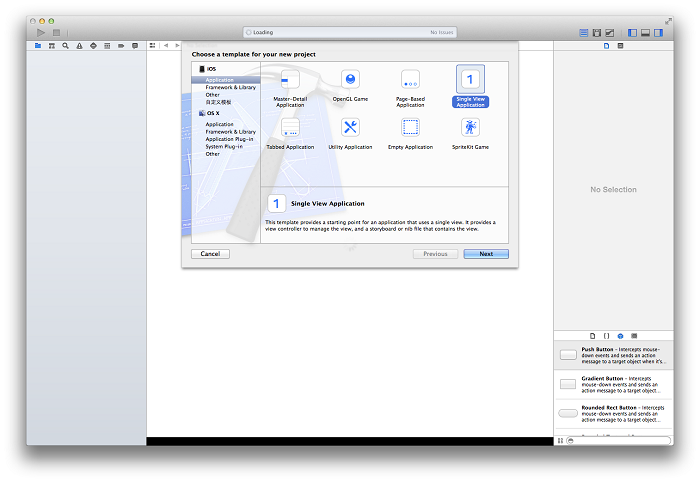The image size is (700, 482).
Task: Click the related items grid icon
Action: click(x=153, y=46)
